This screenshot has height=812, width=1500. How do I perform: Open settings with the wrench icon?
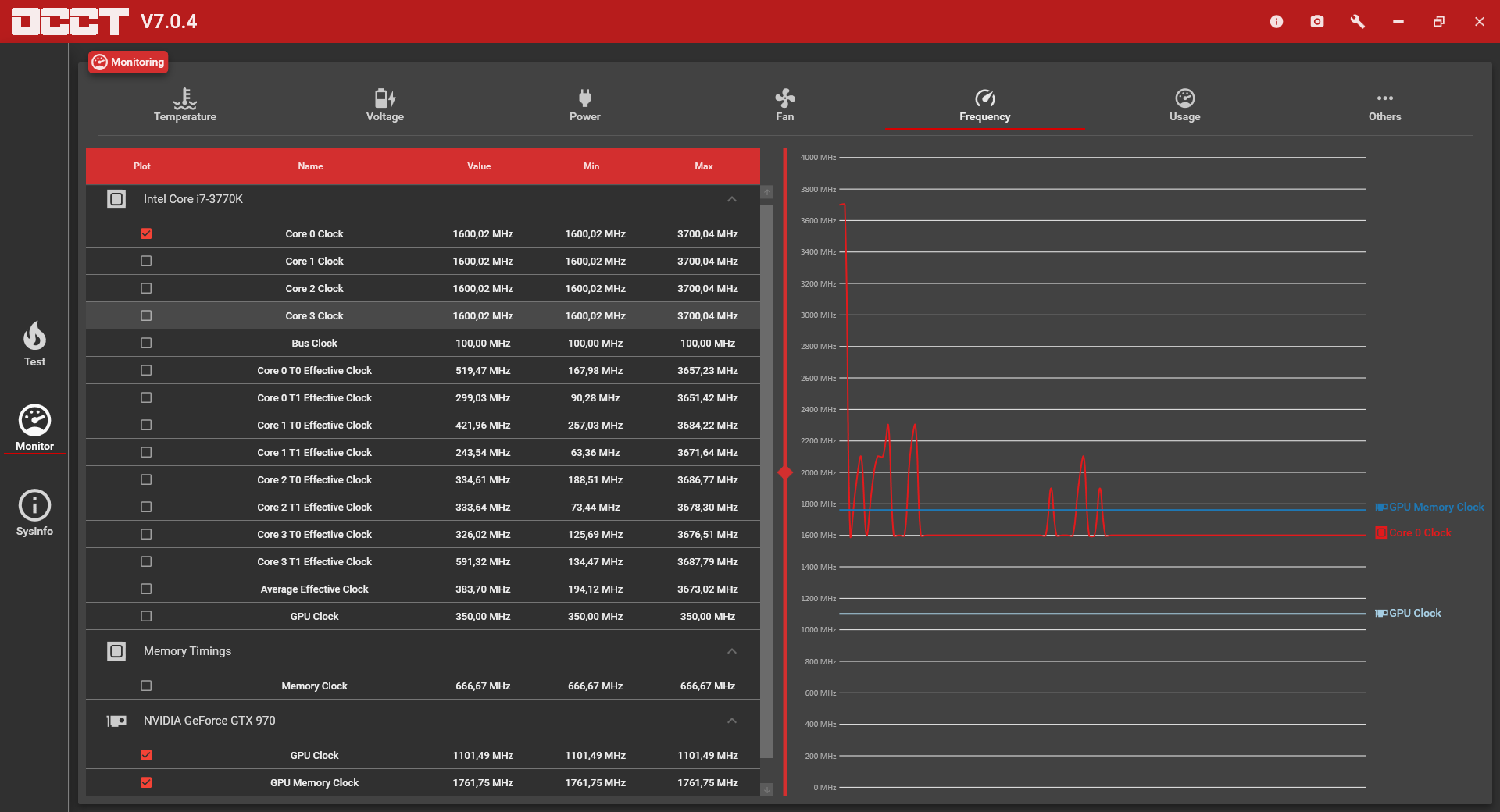click(1358, 21)
